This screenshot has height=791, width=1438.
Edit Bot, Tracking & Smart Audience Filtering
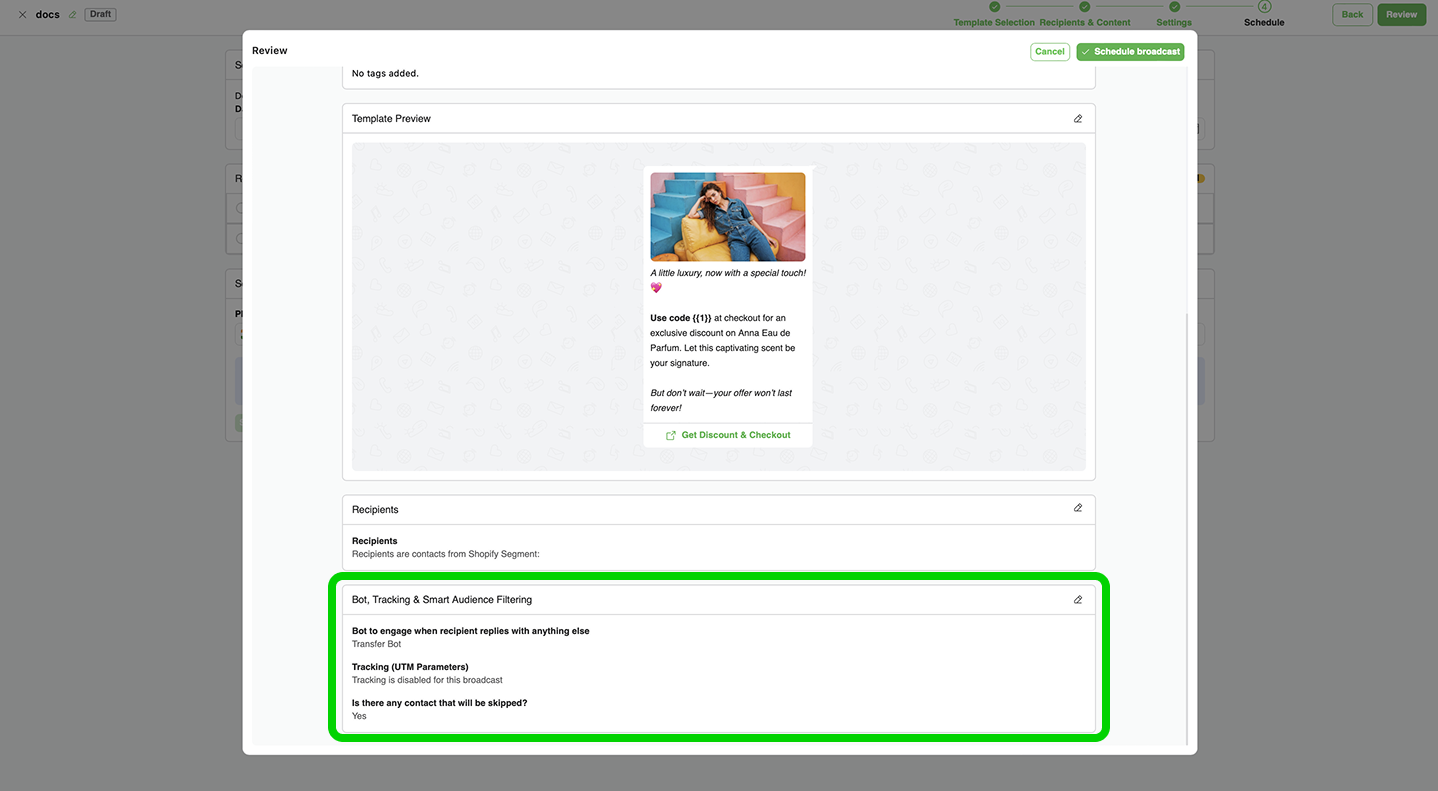click(1077, 600)
